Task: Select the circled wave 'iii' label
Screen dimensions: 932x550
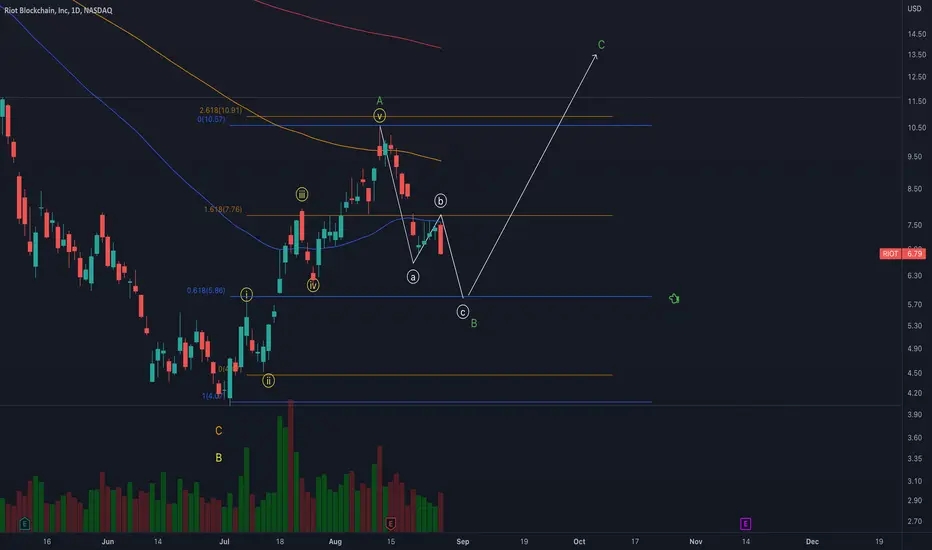Action: pos(302,194)
